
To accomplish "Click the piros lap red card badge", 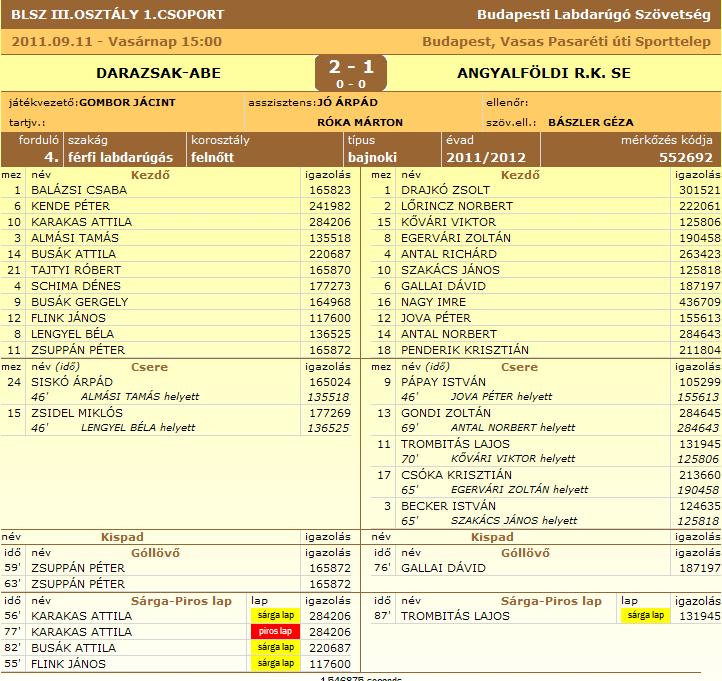I will tap(275, 631).
